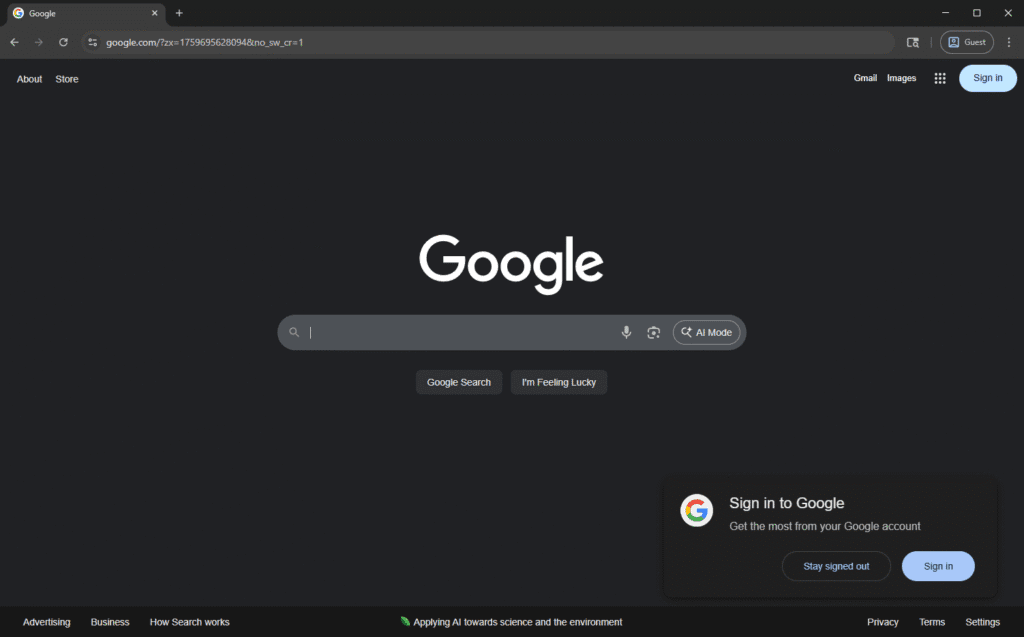
Task: Click the magnifier icon inside the search box
Action: 294,331
